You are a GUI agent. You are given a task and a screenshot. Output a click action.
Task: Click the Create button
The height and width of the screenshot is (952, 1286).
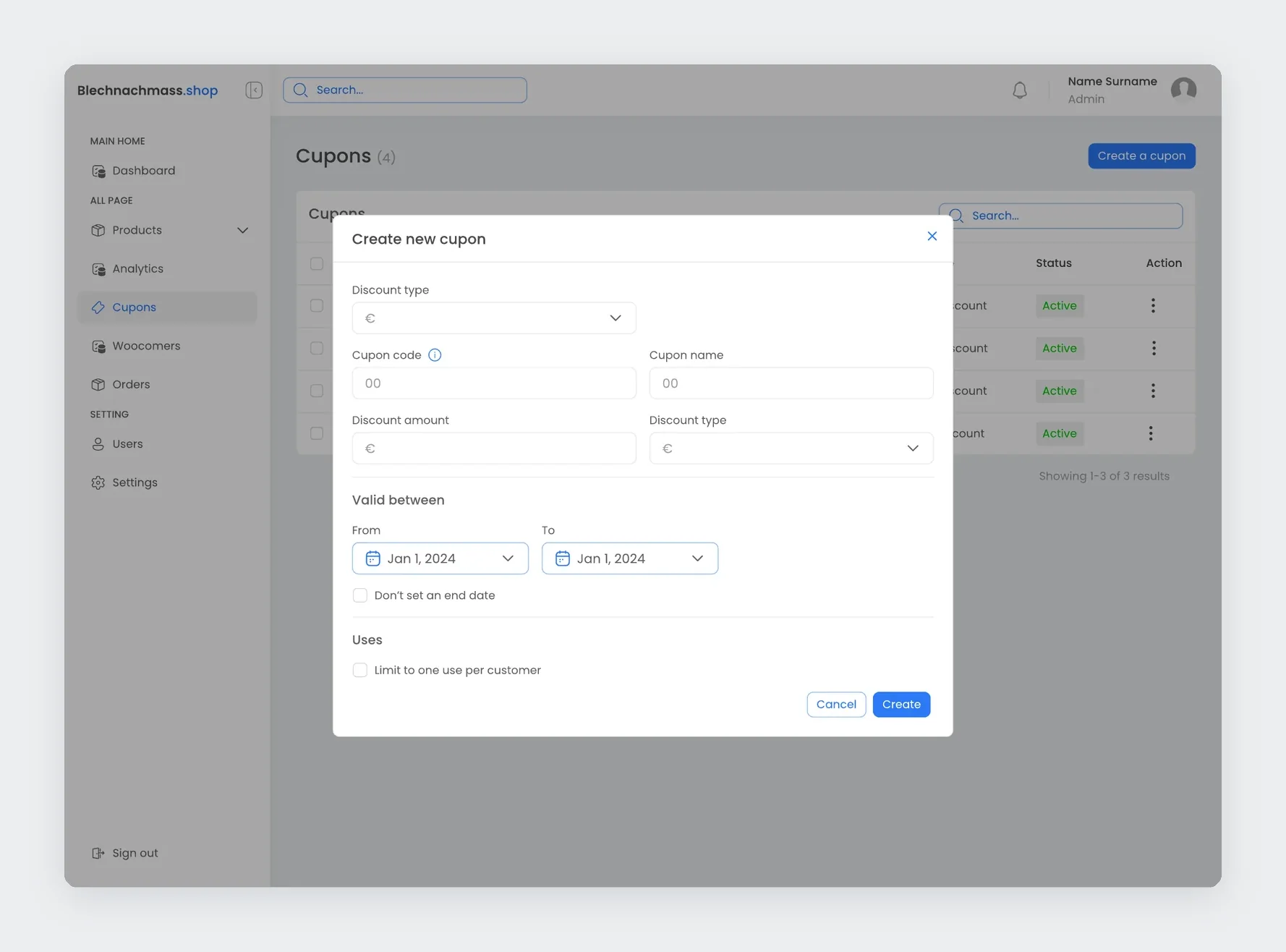point(901,705)
